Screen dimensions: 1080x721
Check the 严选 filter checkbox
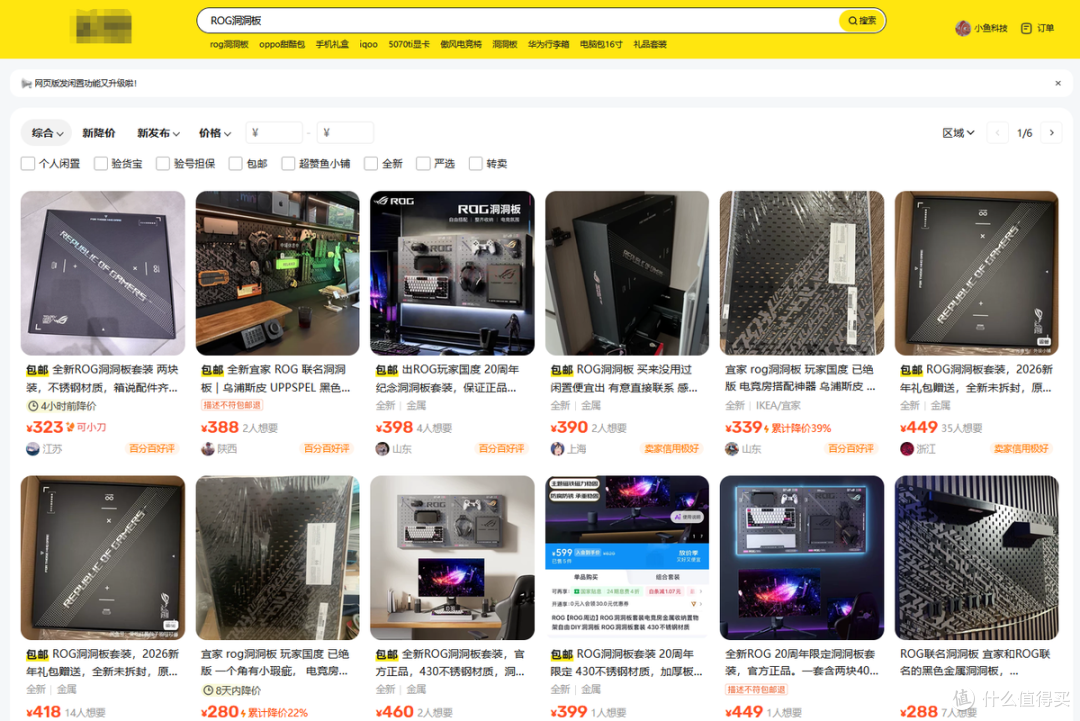click(423, 163)
